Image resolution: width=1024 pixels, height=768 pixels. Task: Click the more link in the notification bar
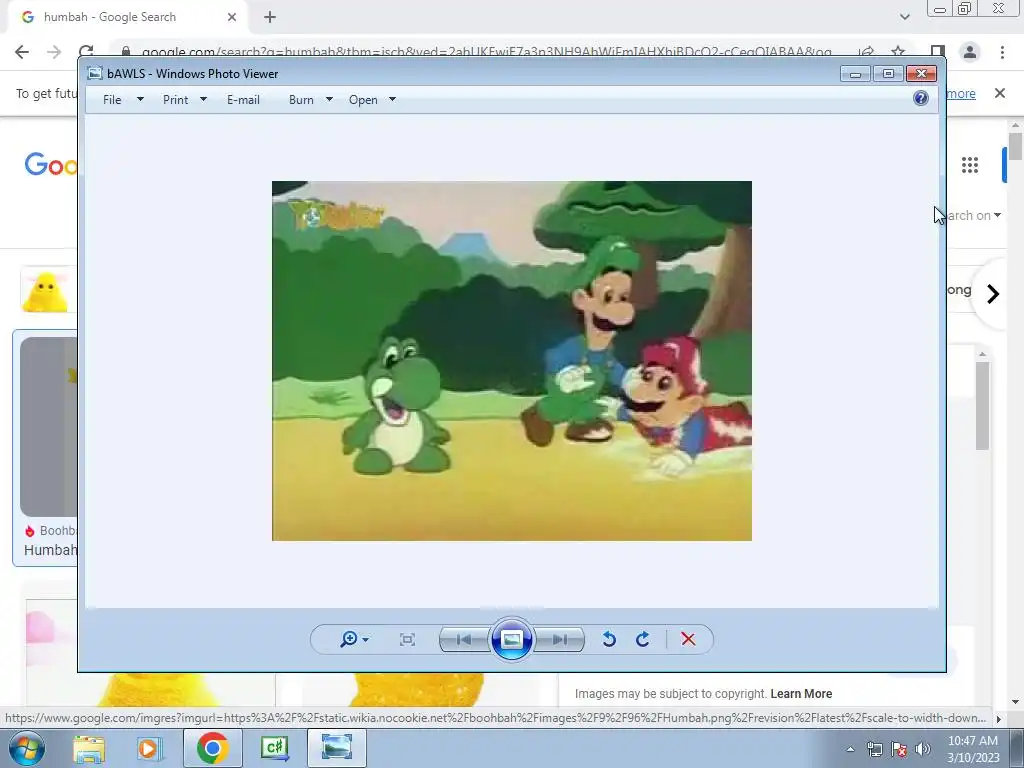[961, 93]
